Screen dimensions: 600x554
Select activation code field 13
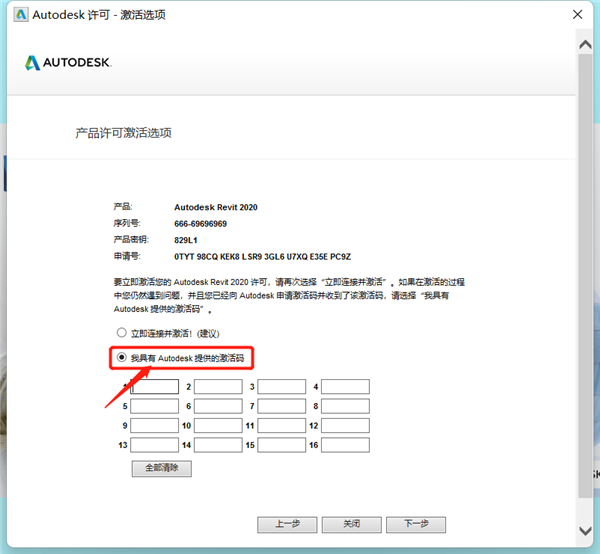click(x=154, y=445)
